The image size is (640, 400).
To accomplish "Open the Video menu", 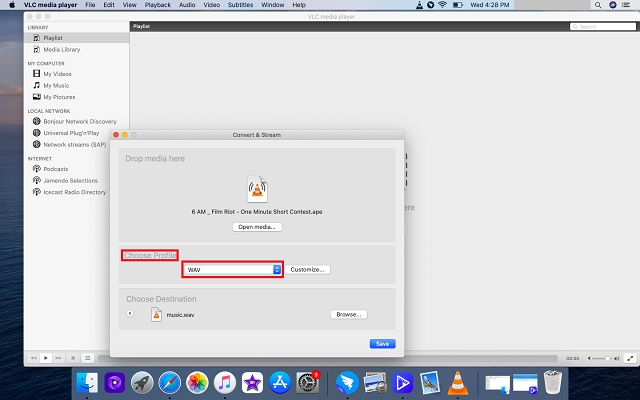I will 211,5.
